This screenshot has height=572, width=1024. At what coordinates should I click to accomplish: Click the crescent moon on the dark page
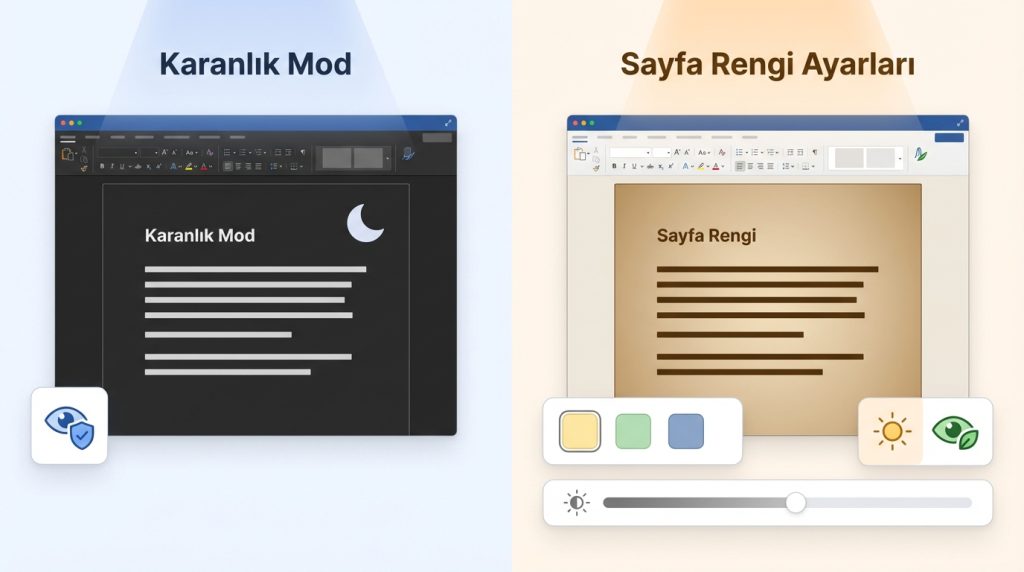pyautogui.click(x=364, y=223)
